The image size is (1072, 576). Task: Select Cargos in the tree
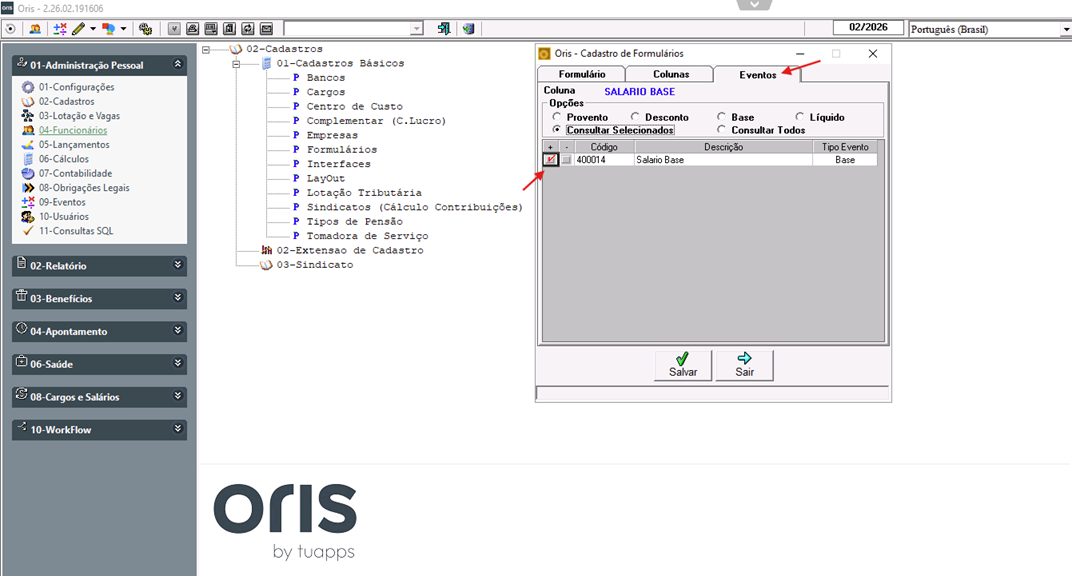coord(326,92)
